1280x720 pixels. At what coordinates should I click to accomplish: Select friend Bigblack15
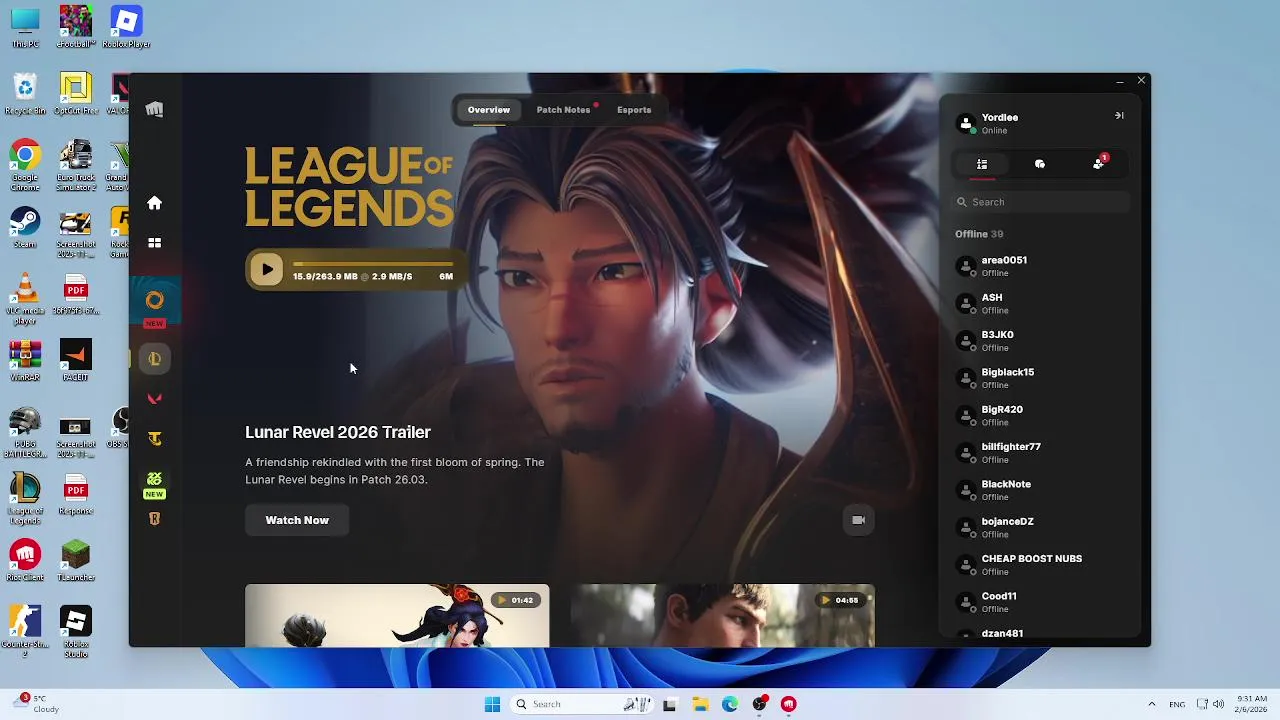tap(1040, 378)
